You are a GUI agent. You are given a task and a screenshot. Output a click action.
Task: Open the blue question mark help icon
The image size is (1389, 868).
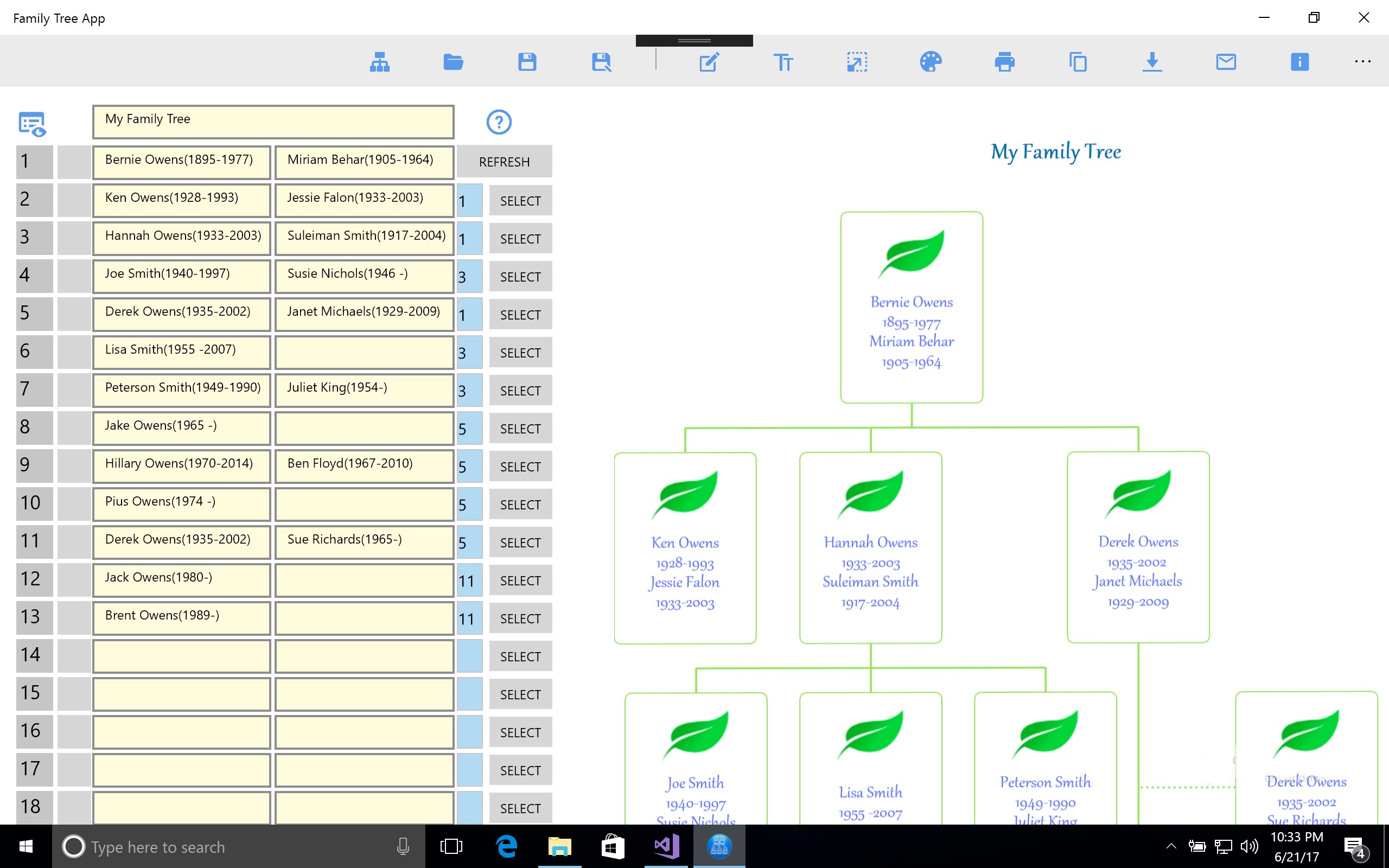[498, 122]
